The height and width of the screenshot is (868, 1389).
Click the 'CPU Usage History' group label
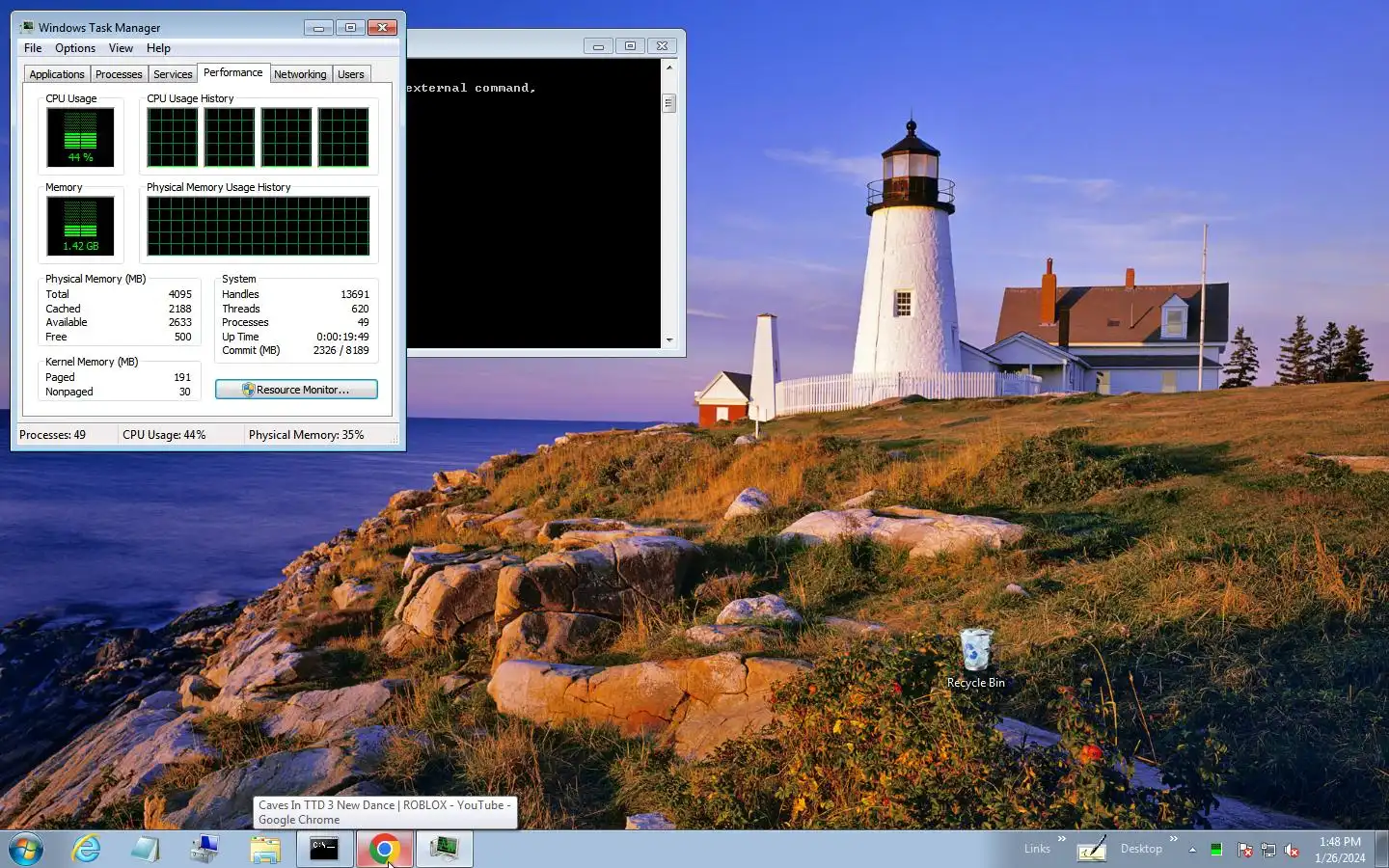click(190, 98)
